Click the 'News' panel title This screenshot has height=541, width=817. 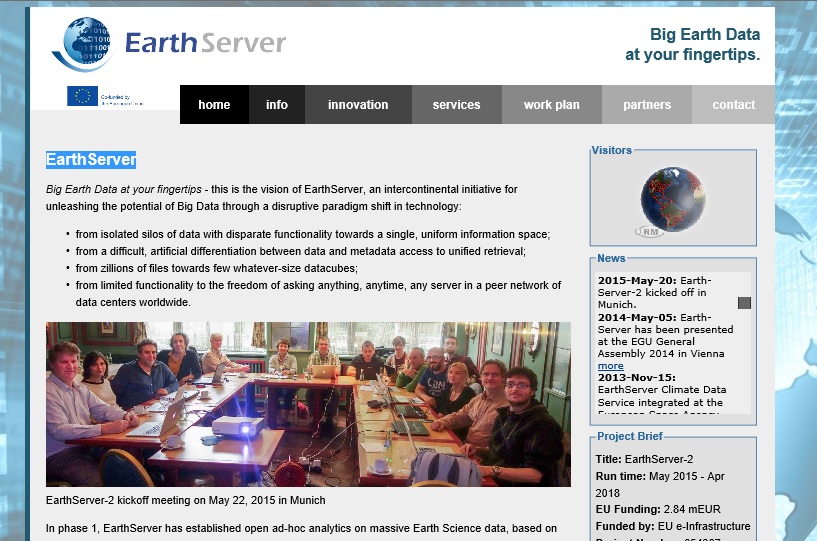tap(611, 258)
